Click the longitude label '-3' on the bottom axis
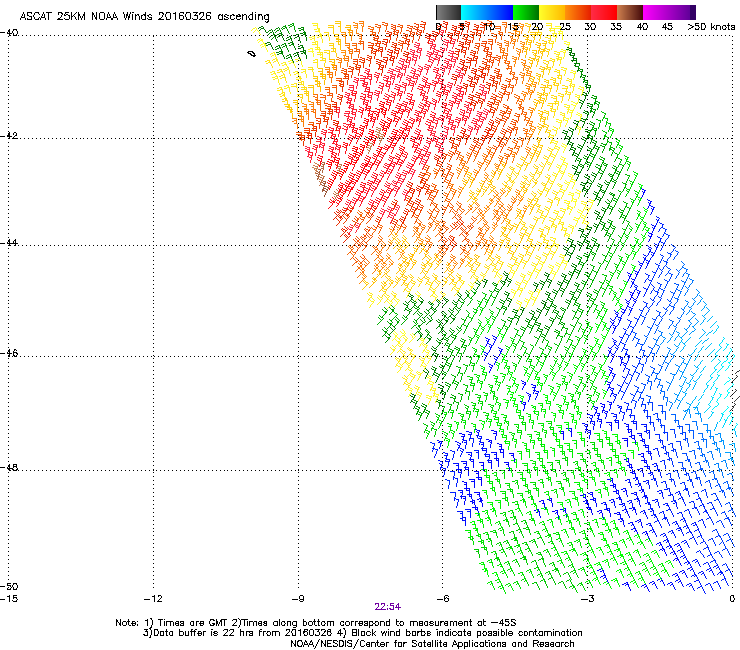 pos(587,599)
